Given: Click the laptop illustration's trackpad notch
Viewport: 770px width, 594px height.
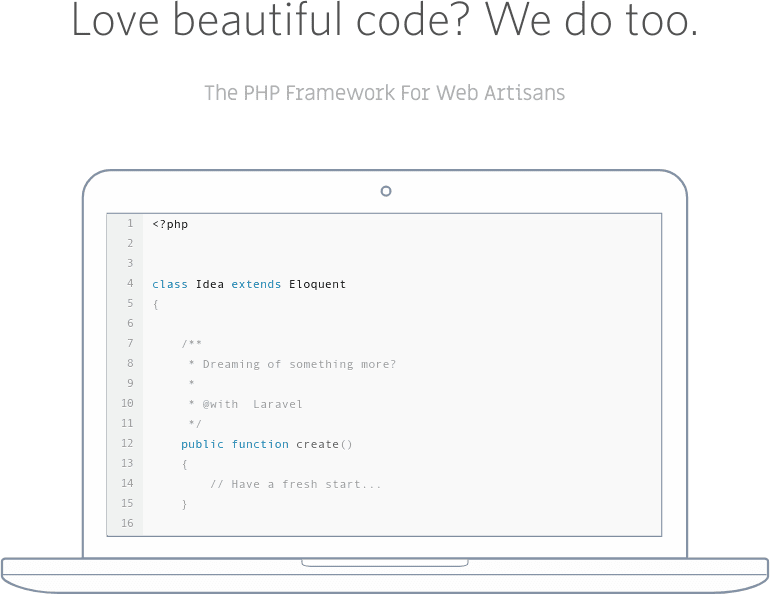Looking at the screenshot, I should pyautogui.click(x=385, y=563).
